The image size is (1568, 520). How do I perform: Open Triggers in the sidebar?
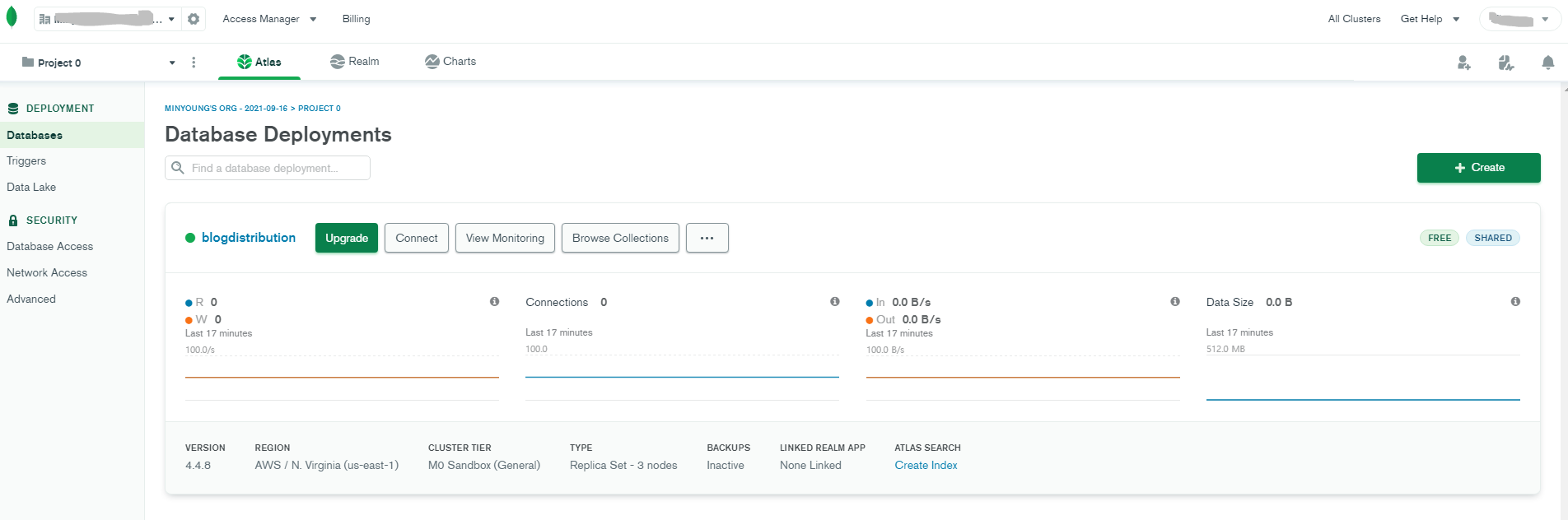26,161
